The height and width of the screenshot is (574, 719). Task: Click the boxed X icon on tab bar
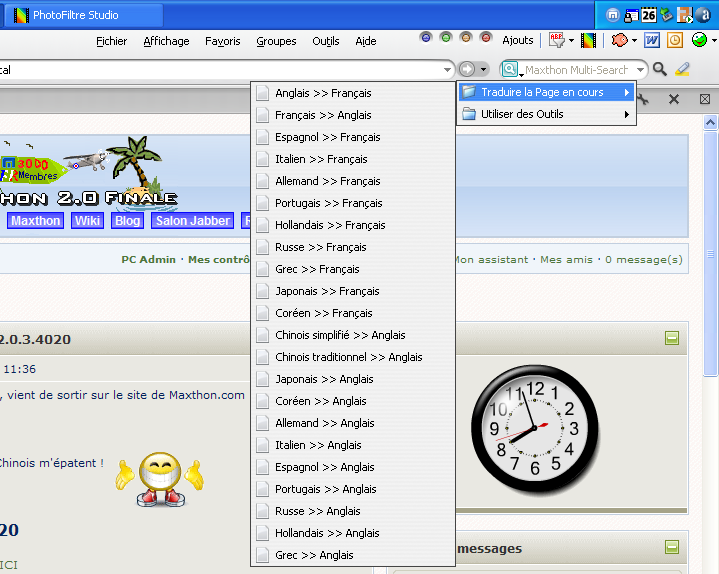tap(705, 99)
